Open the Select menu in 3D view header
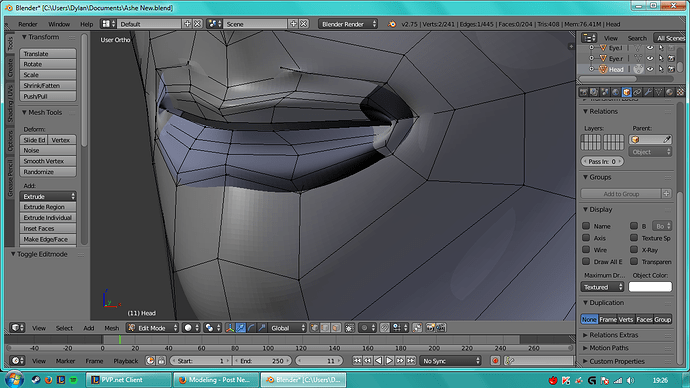The height and width of the screenshot is (388, 690). pos(64,328)
